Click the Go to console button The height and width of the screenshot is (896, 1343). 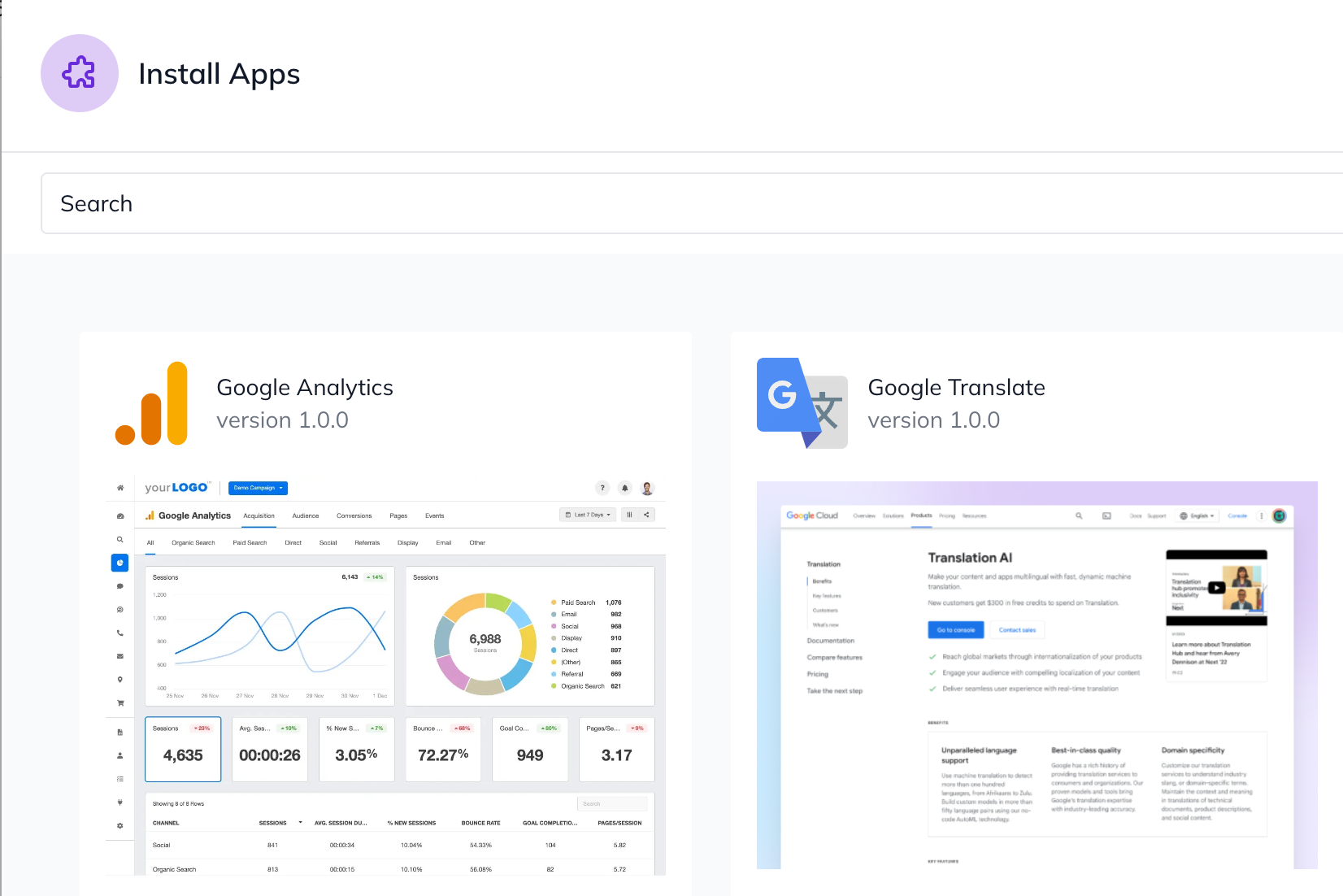(x=955, y=629)
